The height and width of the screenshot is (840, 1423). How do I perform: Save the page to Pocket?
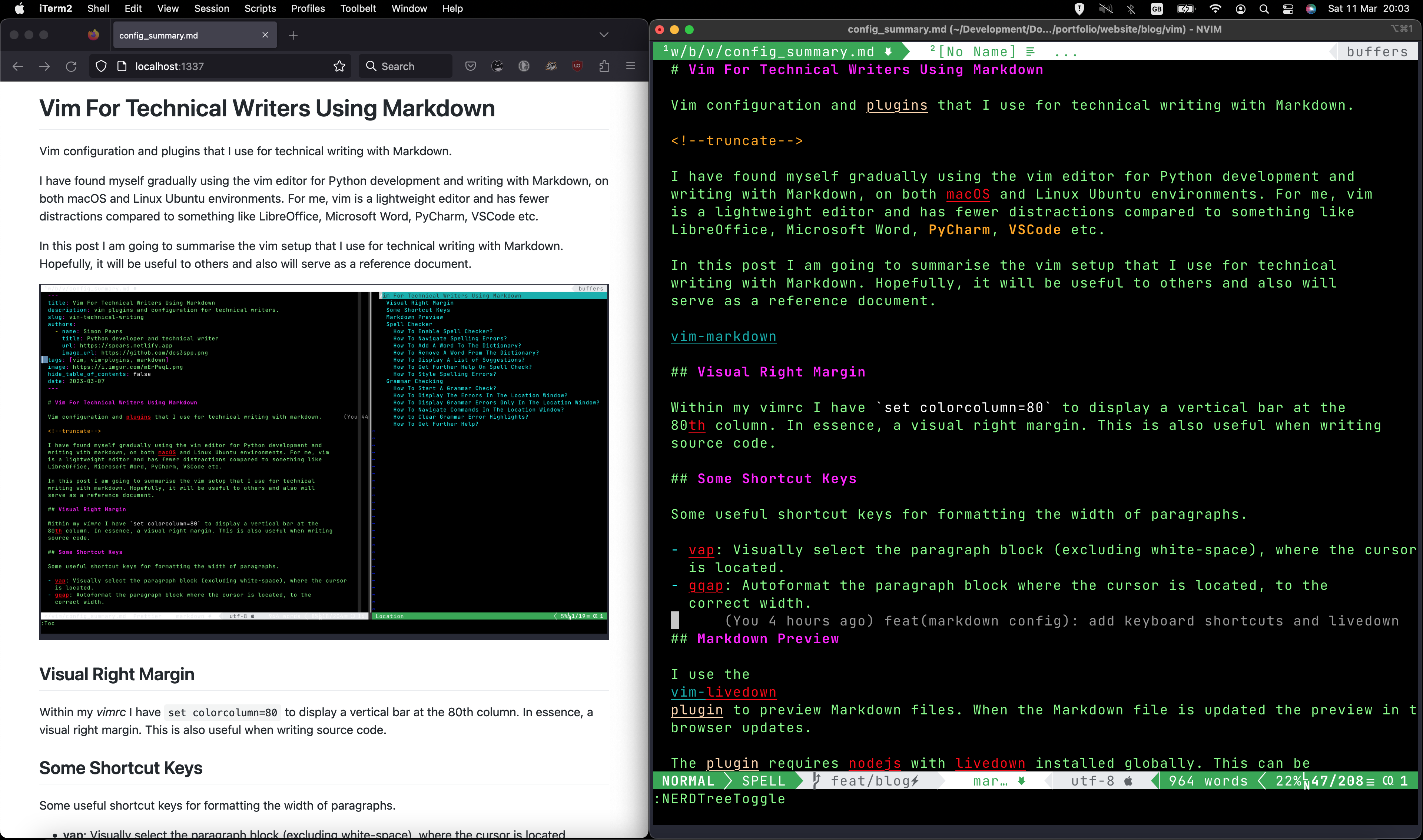tap(471, 66)
